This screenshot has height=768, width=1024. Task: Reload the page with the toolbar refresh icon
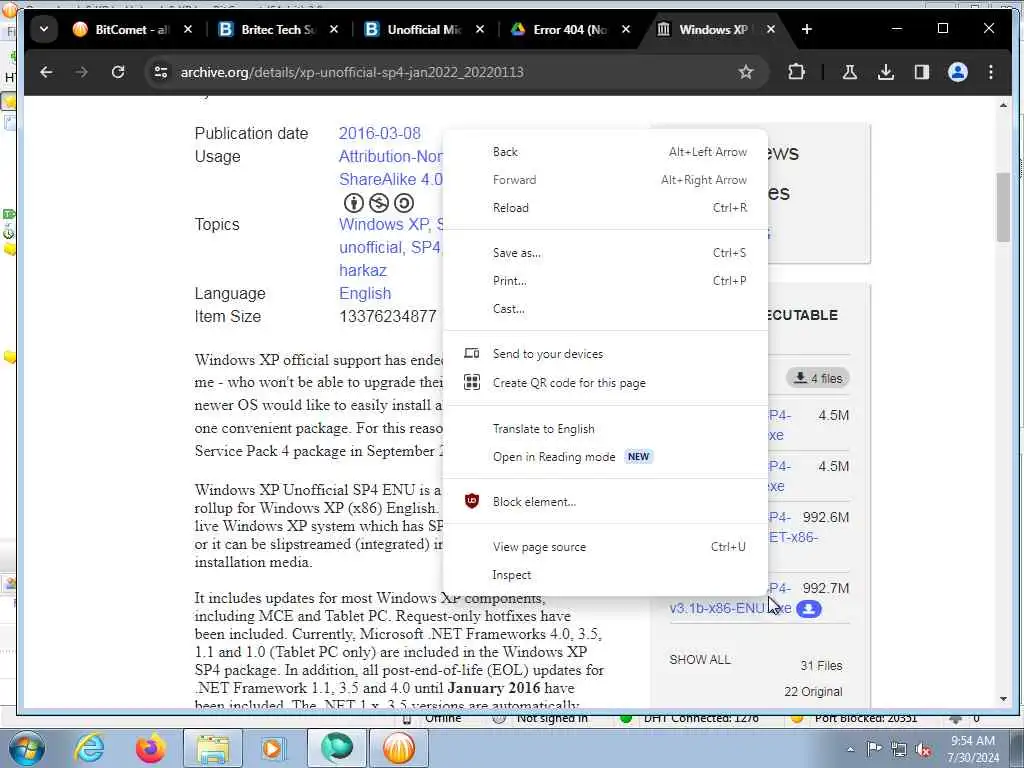[118, 72]
